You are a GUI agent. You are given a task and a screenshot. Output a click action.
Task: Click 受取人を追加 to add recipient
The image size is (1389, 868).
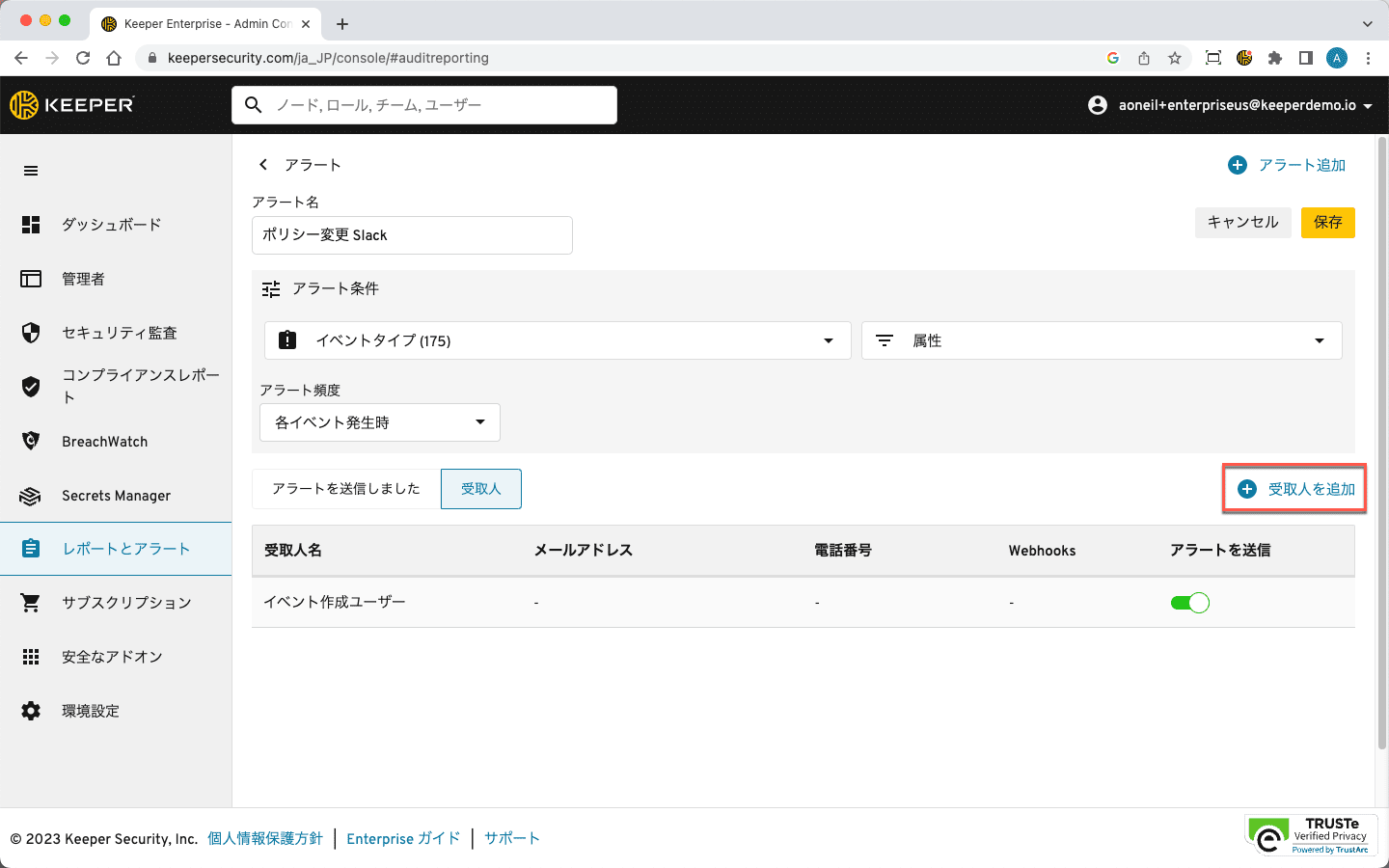pyautogui.click(x=1295, y=489)
